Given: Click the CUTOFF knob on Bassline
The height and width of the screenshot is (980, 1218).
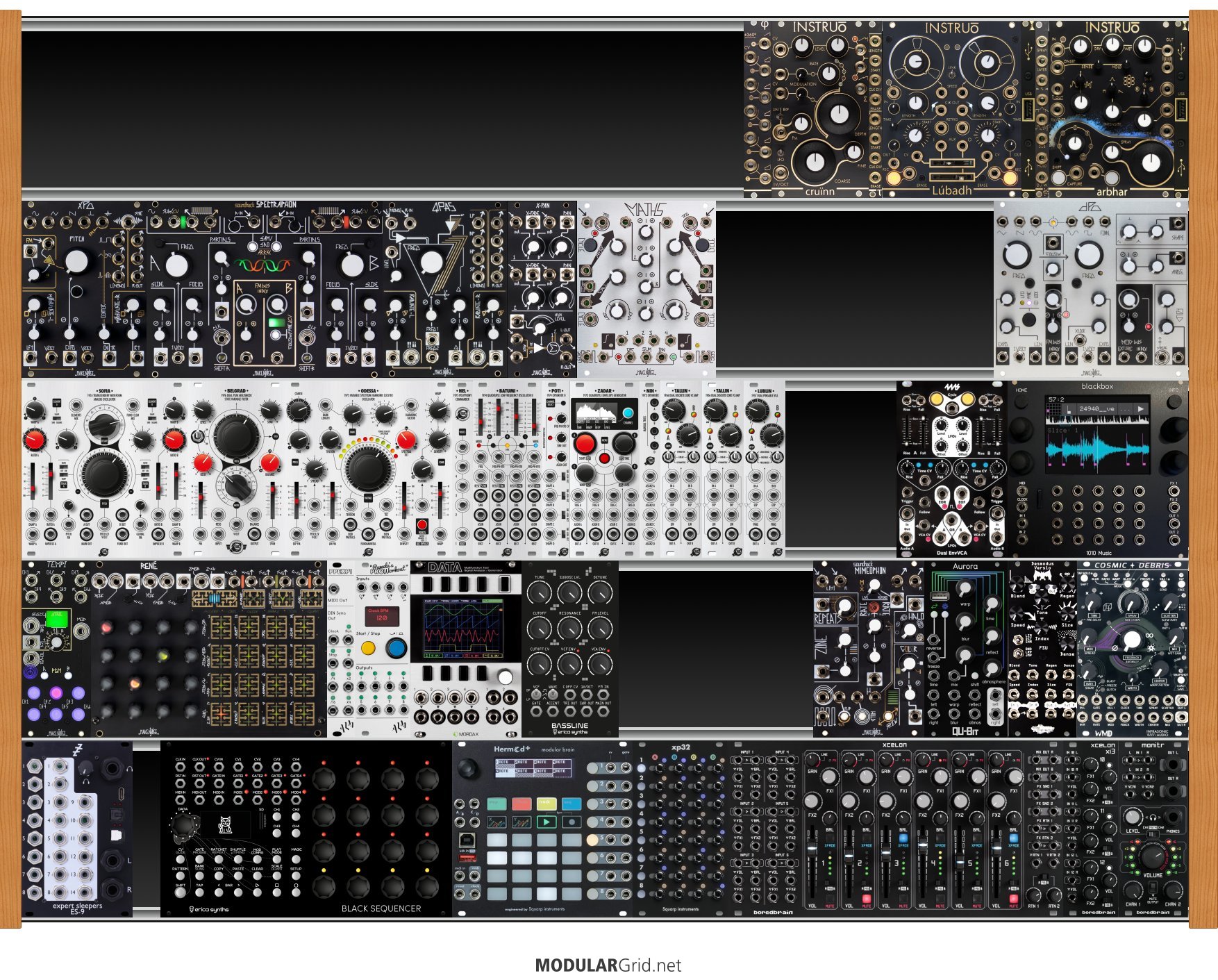Looking at the screenshot, I should 540,629.
